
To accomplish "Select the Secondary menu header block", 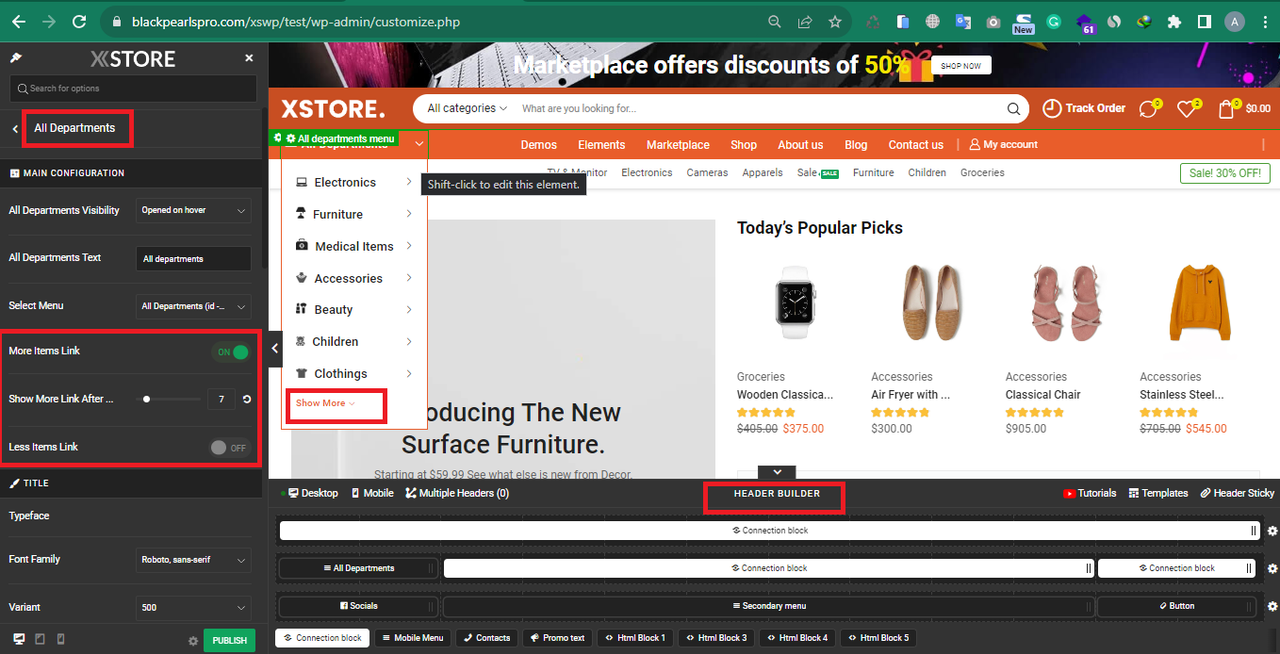I will click(769, 606).
